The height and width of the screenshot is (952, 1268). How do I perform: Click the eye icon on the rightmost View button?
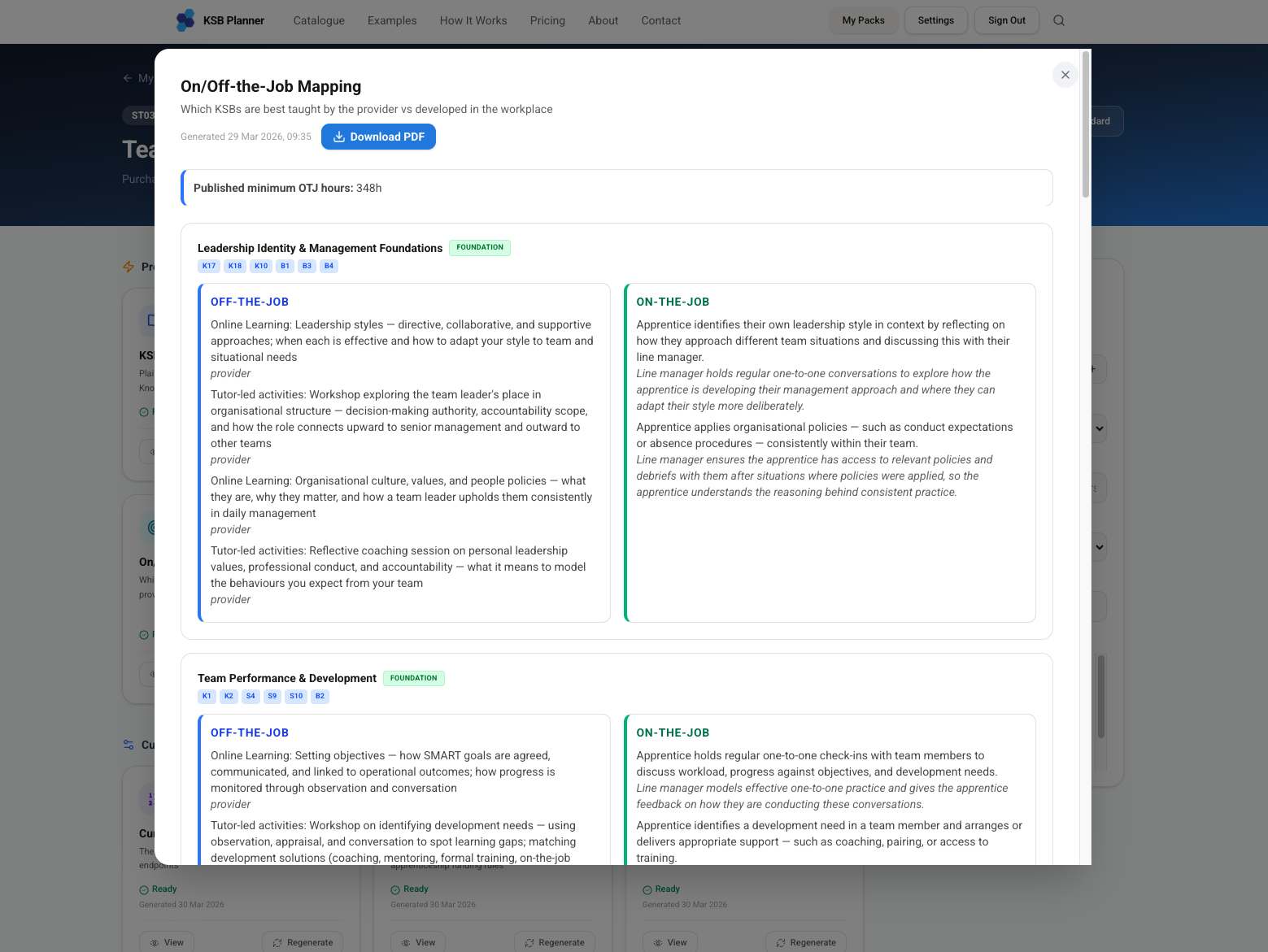coord(659,941)
